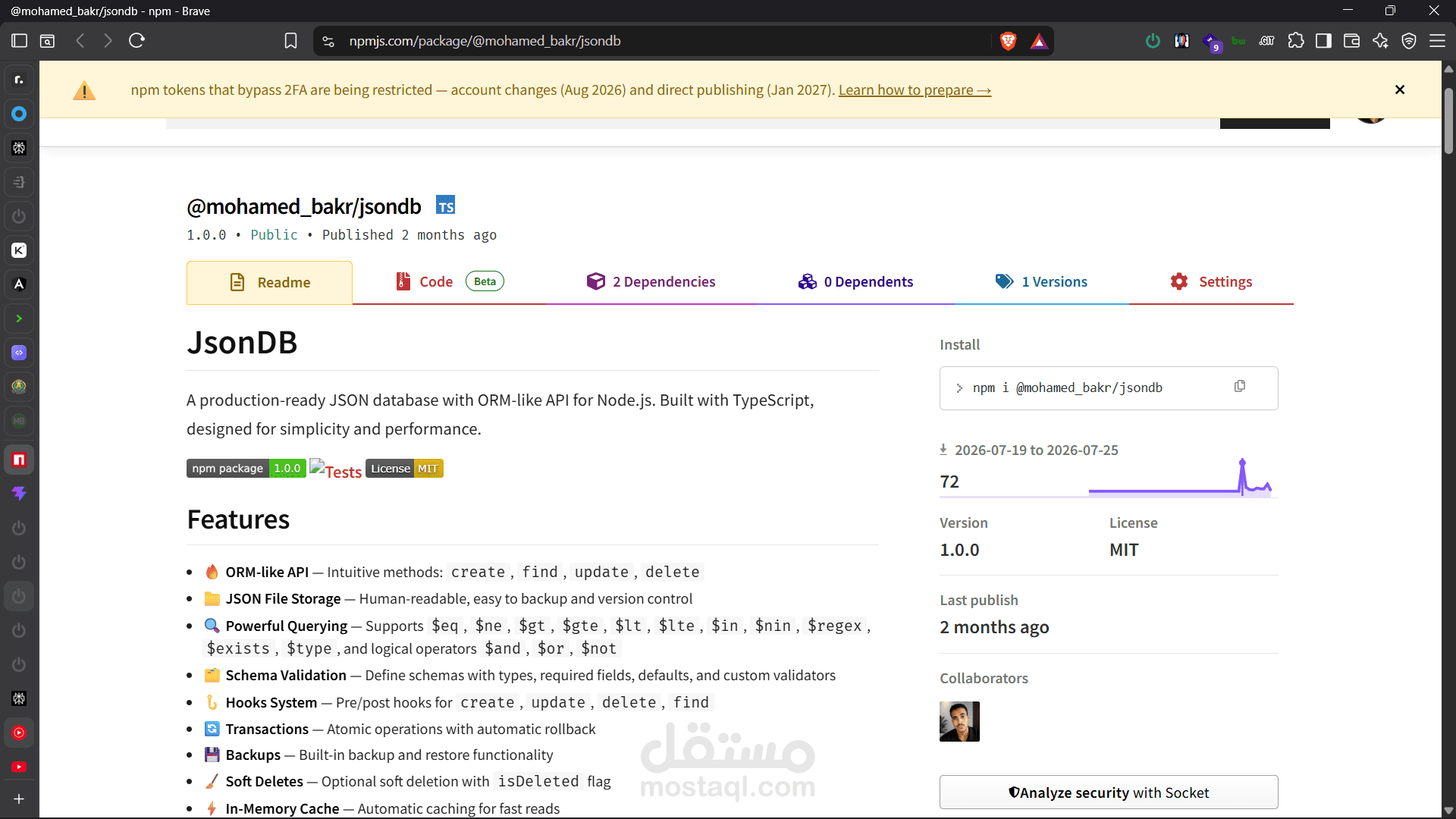Open the npm pinned tab in sidebar
The width and height of the screenshot is (1456, 819).
19,460
